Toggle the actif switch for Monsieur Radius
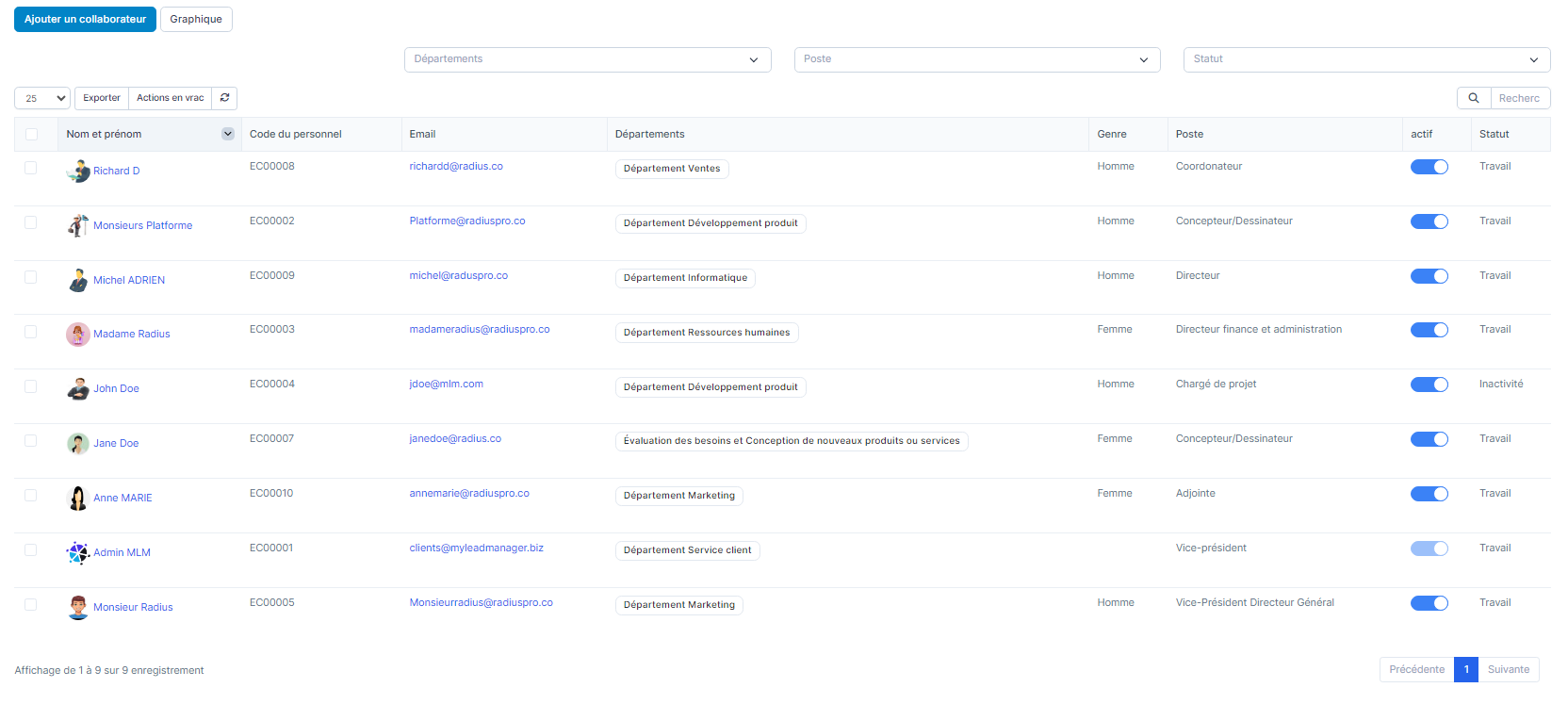 [x=1429, y=603]
